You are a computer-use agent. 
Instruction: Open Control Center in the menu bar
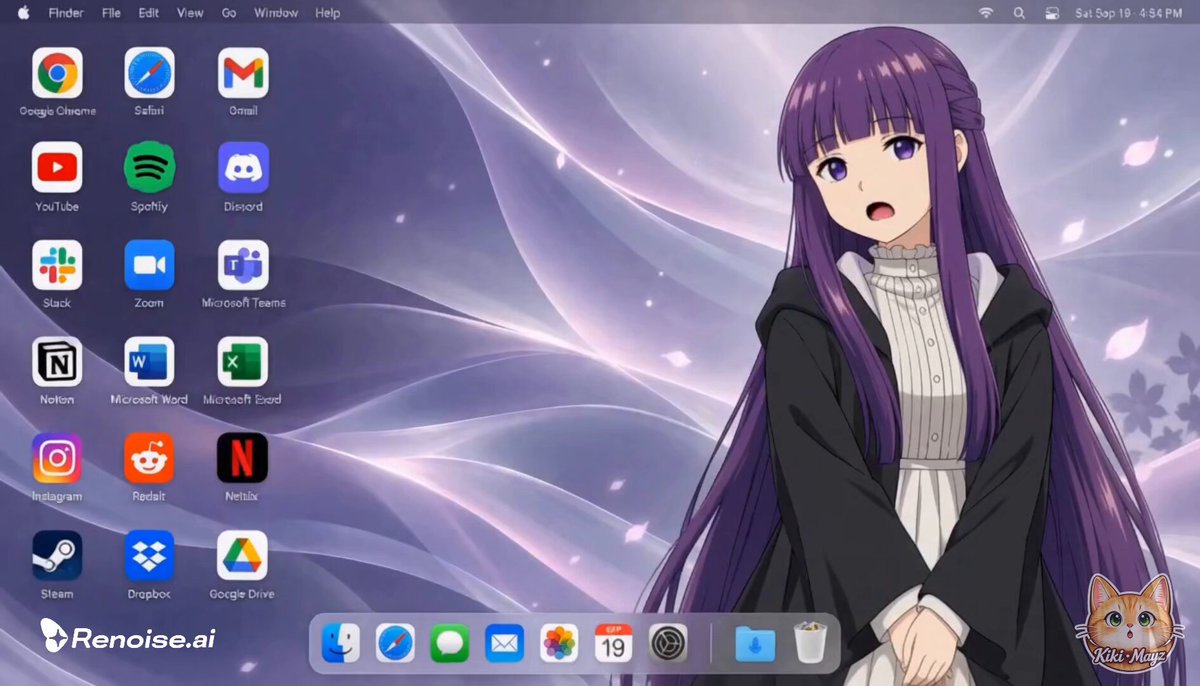click(x=1051, y=13)
